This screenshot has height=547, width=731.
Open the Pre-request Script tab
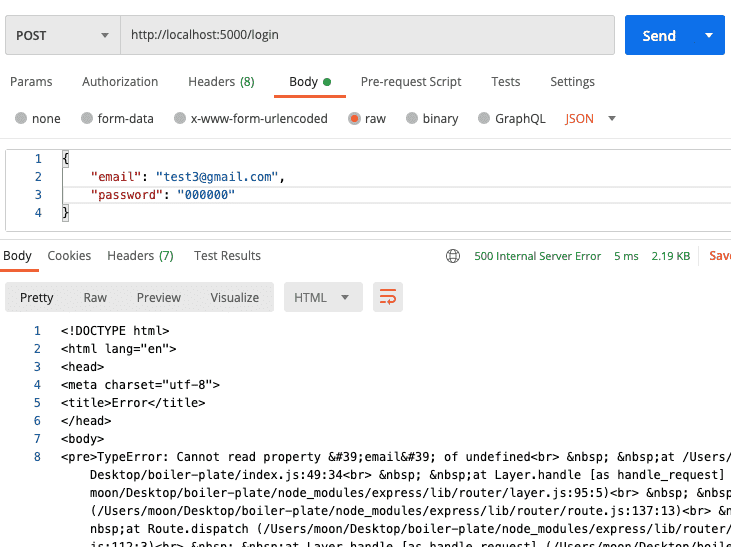(x=411, y=82)
